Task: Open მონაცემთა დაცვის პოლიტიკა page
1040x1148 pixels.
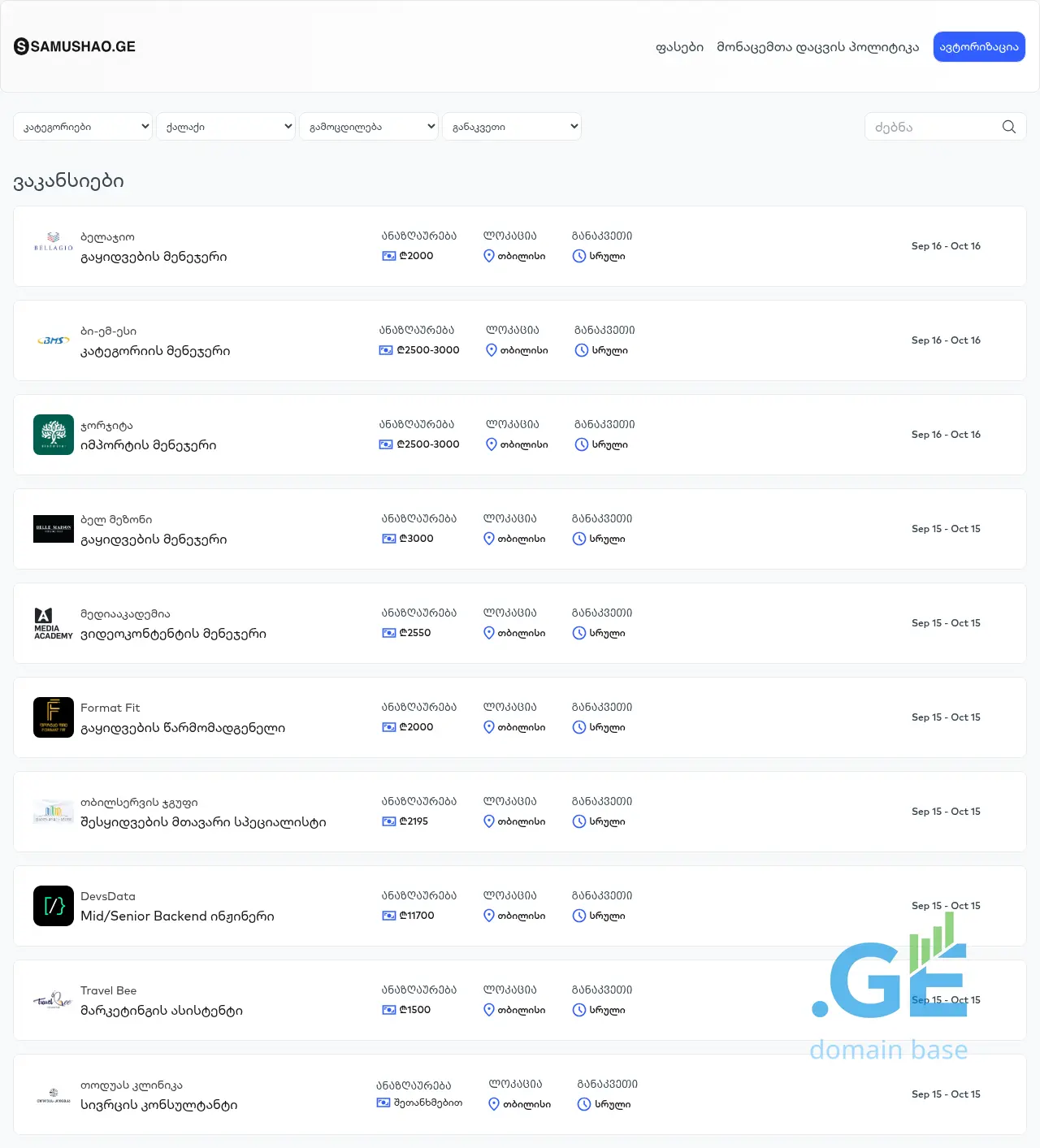Action: 817,47
